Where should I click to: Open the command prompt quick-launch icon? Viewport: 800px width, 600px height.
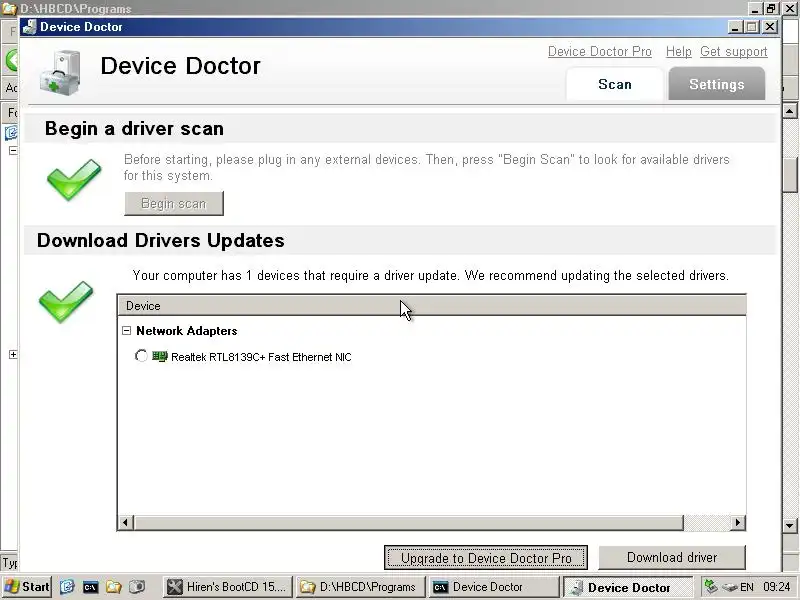point(90,587)
